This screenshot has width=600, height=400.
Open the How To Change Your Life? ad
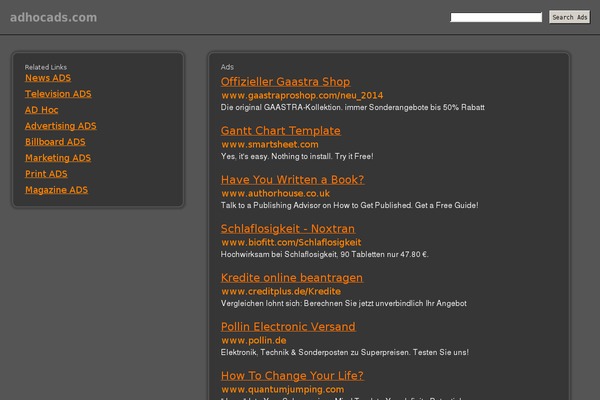click(292, 376)
